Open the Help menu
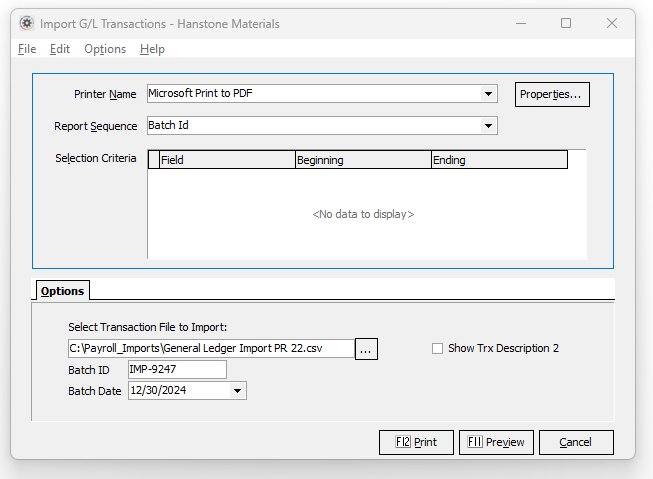This screenshot has width=653, height=479. point(152,49)
